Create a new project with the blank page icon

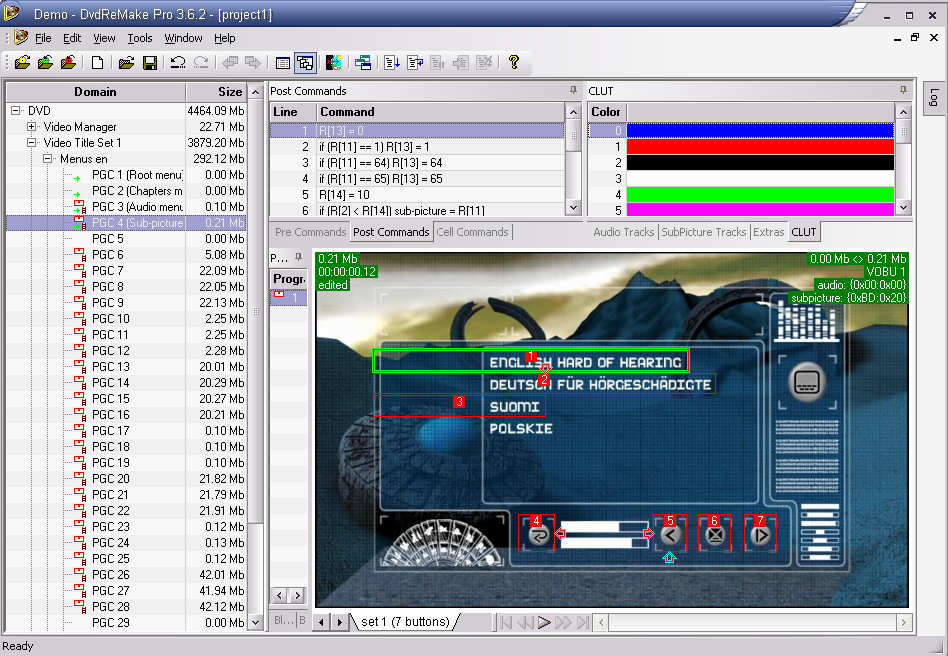click(x=97, y=62)
